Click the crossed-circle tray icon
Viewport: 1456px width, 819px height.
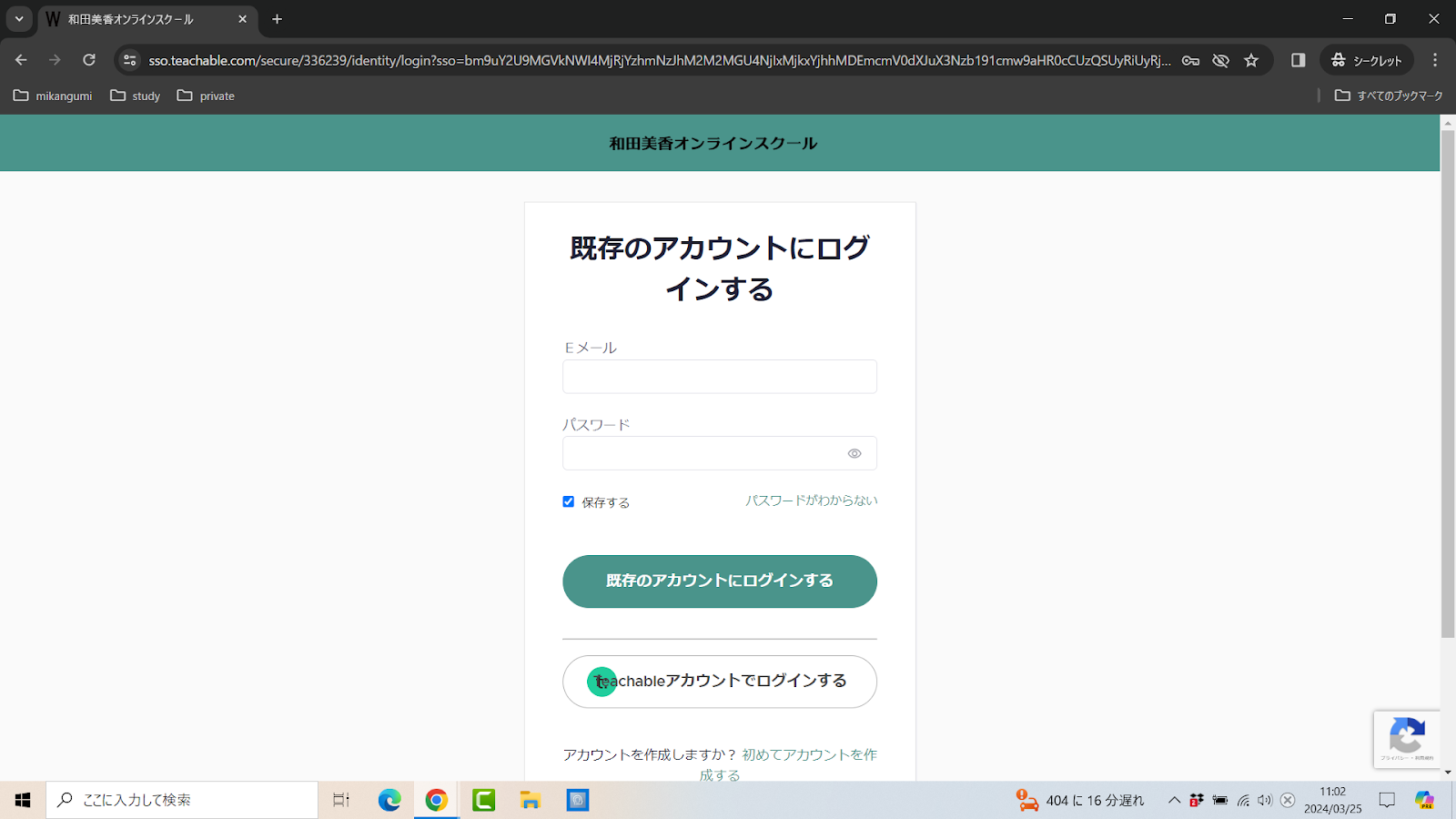(x=1288, y=800)
